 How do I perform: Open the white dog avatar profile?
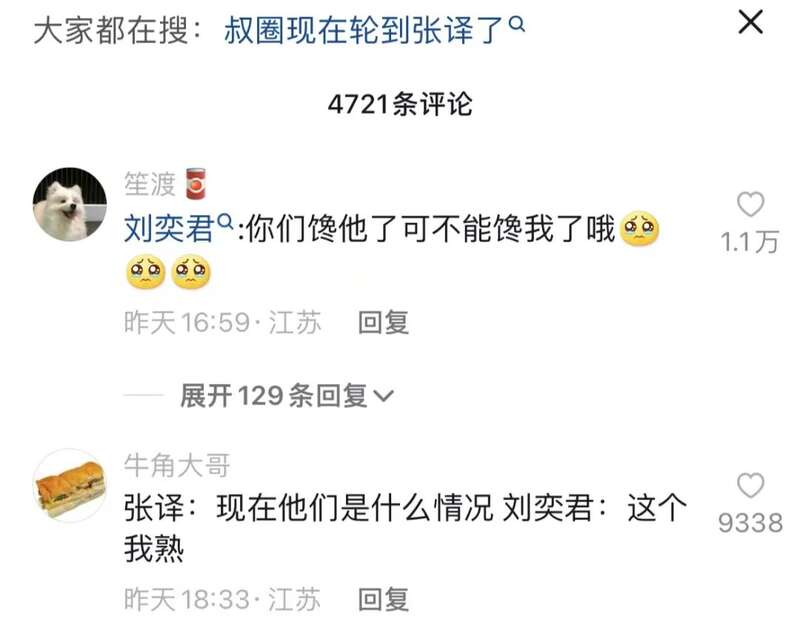pyautogui.click(x=70, y=204)
